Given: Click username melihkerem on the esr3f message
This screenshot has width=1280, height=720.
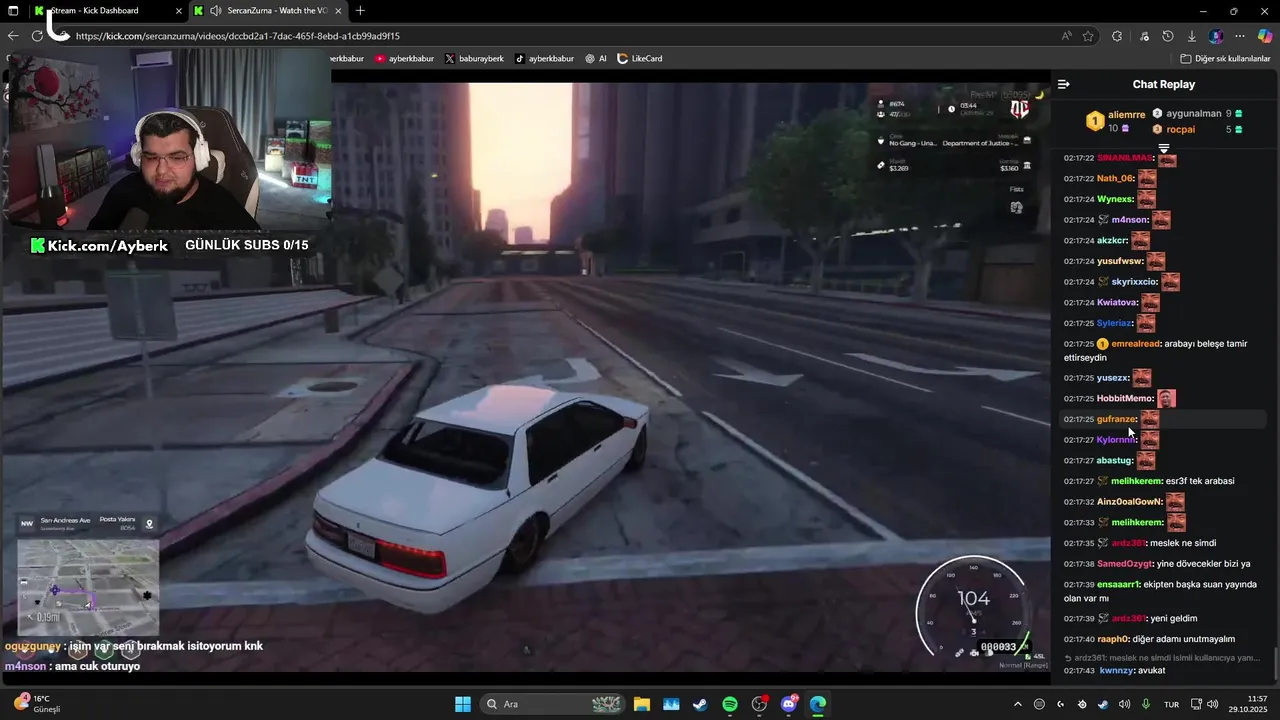Looking at the screenshot, I should tap(1137, 481).
